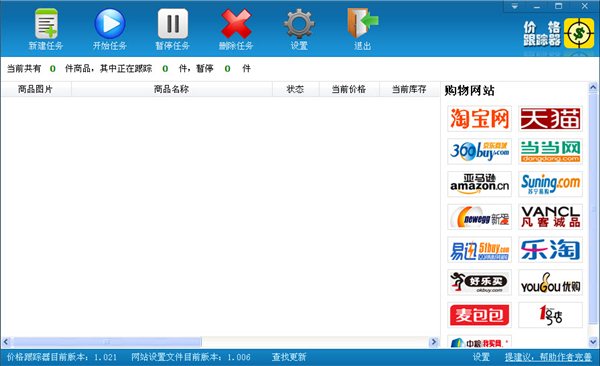Click the site list scroll down arrow
The image size is (600, 366).
click(x=593, y=342)
